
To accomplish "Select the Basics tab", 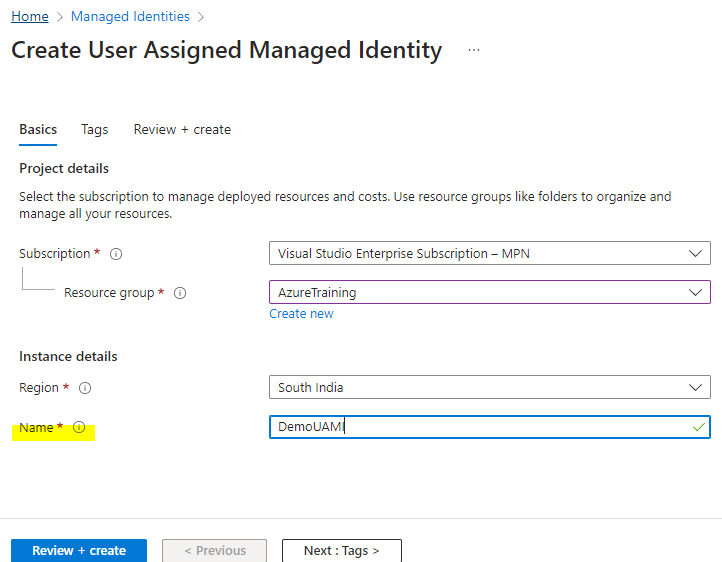I will 38,130.
